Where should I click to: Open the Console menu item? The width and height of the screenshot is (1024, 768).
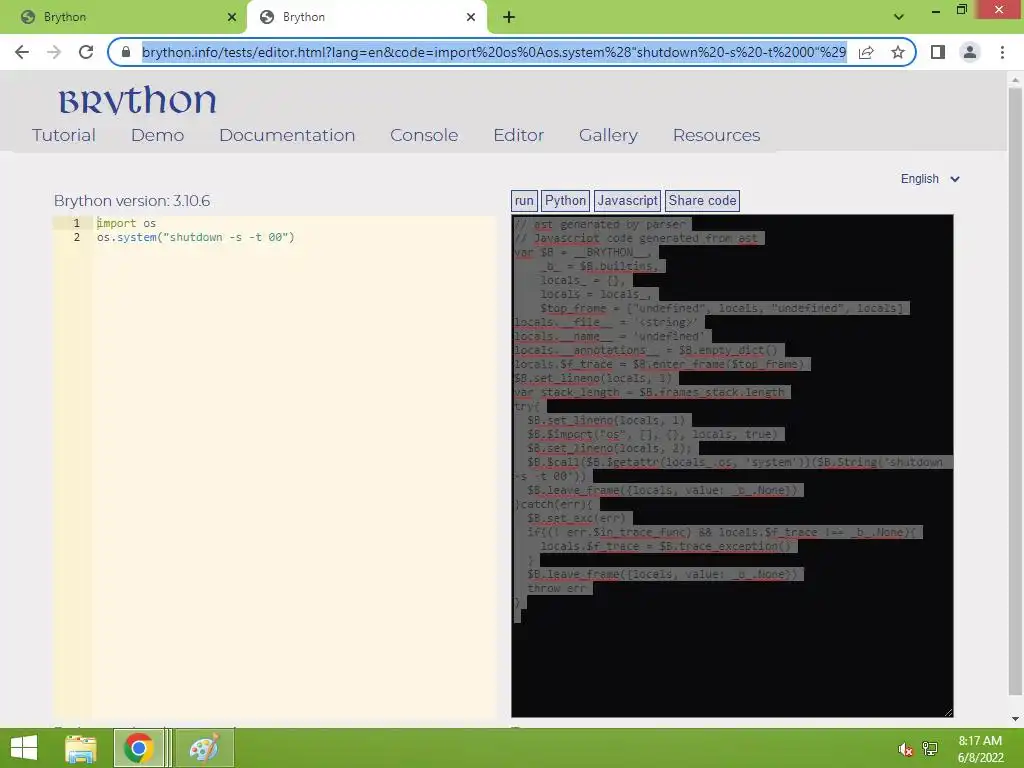click(424, 135)
